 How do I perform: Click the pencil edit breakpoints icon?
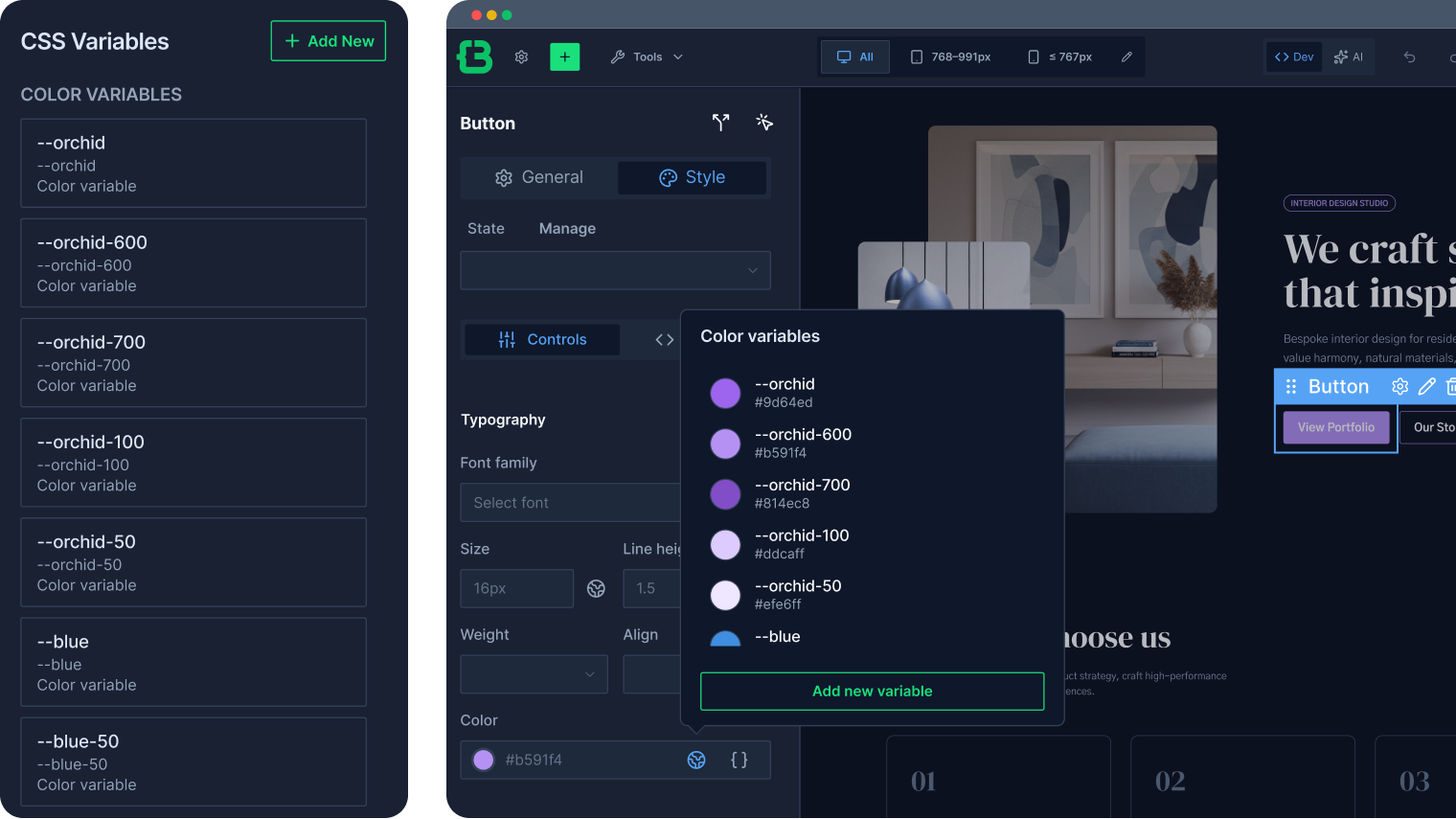[x=1126, y=57]
